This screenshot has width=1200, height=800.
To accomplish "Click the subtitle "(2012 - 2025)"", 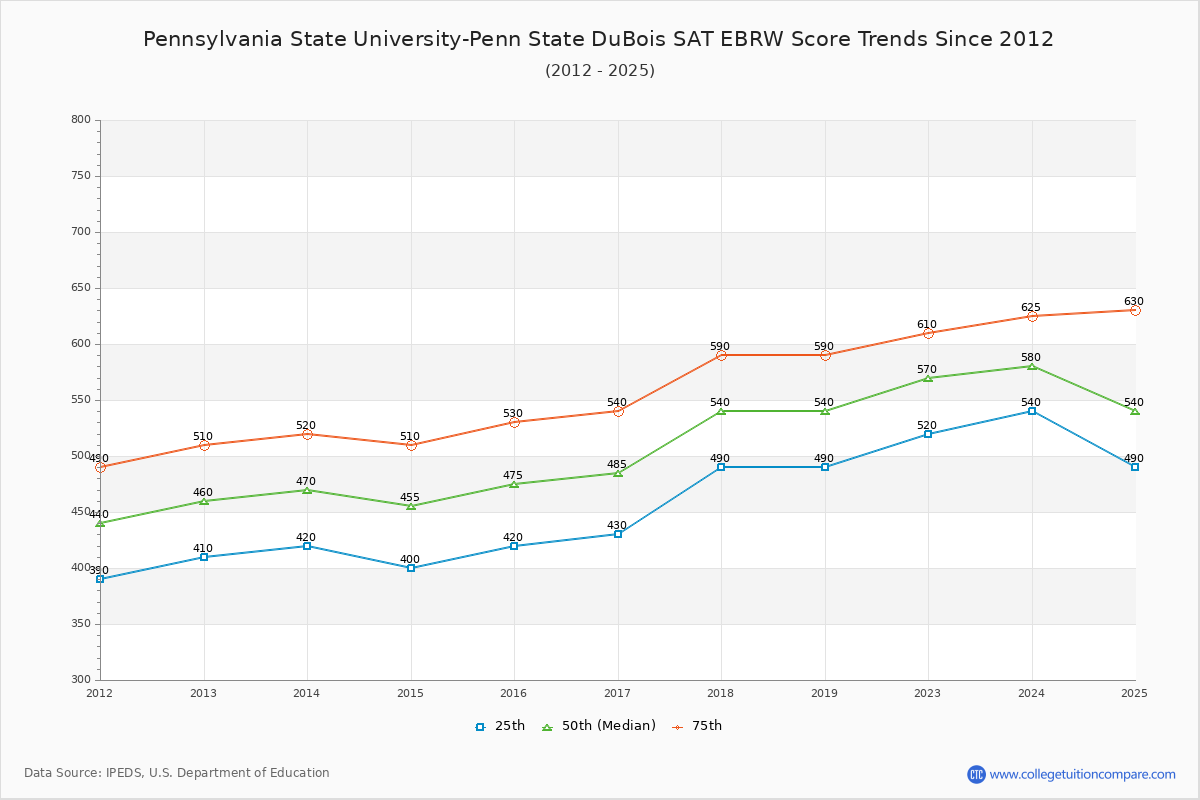I will 600,70.
